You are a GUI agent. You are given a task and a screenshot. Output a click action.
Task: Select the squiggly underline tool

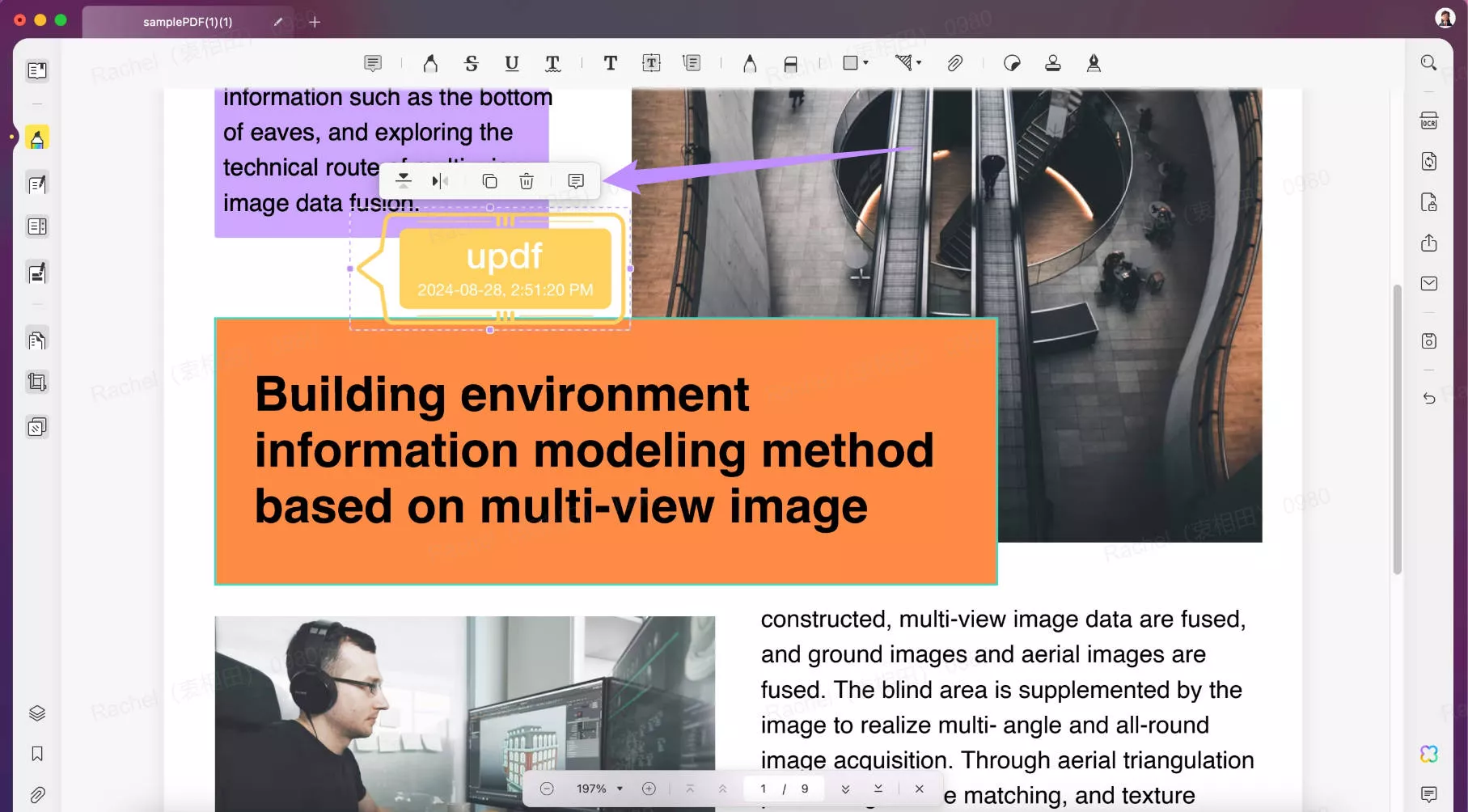[553, 63]
